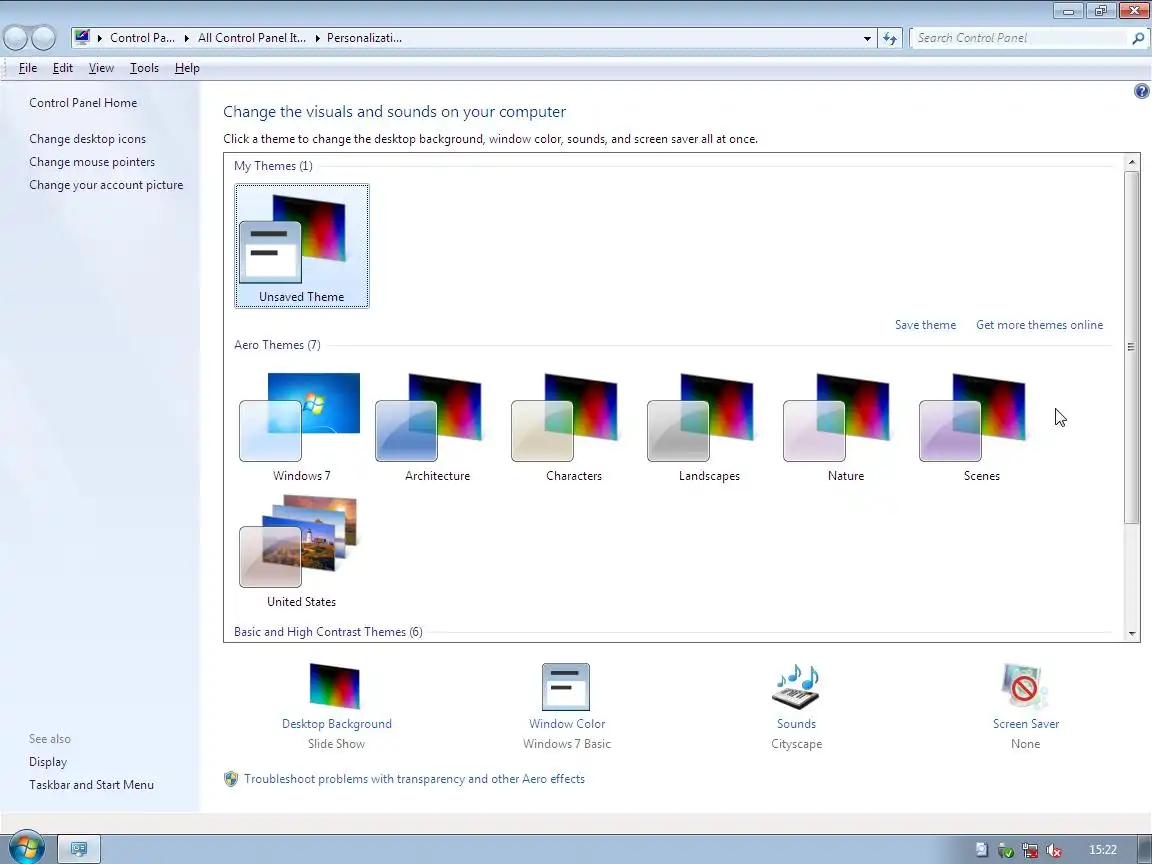Apply the United States theme

tap(301, 552)
